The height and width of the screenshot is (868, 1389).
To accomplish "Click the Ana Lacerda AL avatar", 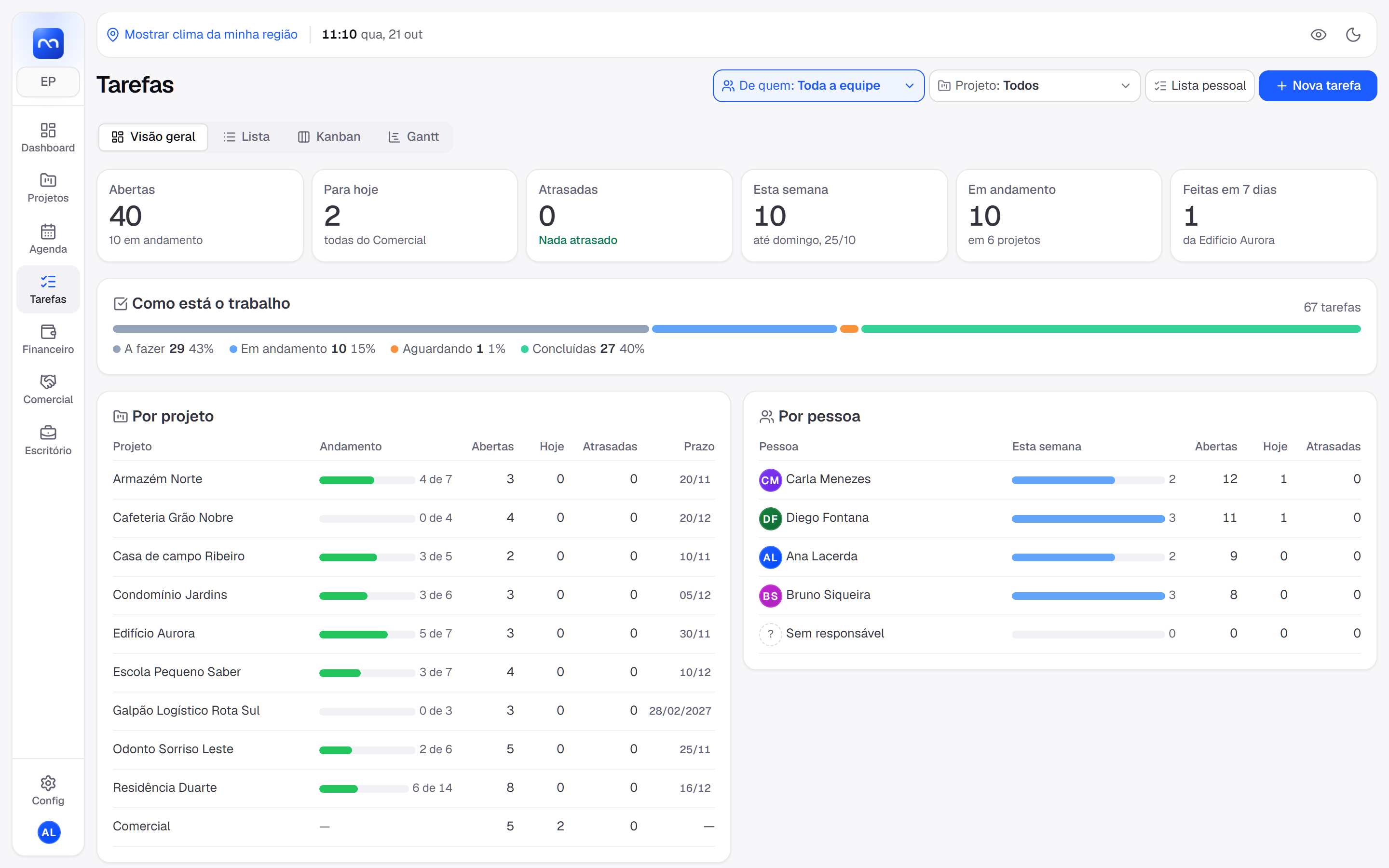I will click(770, 557).
